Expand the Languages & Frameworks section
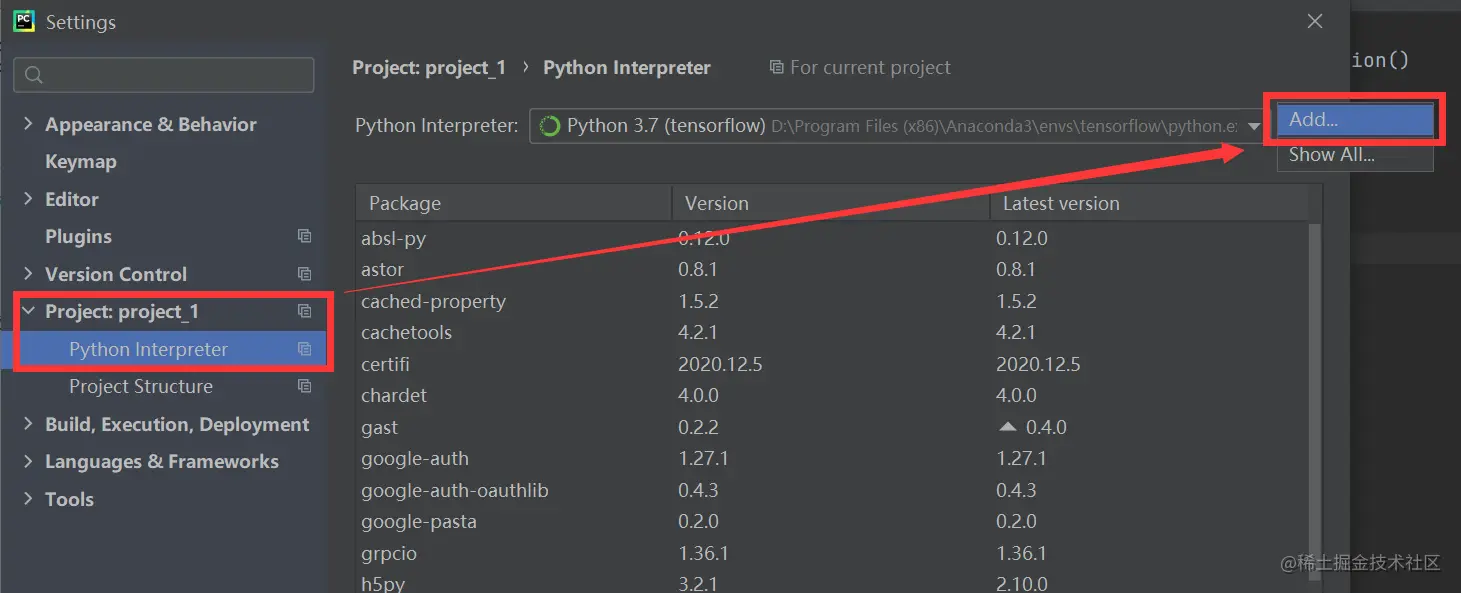 pos(28,461)
